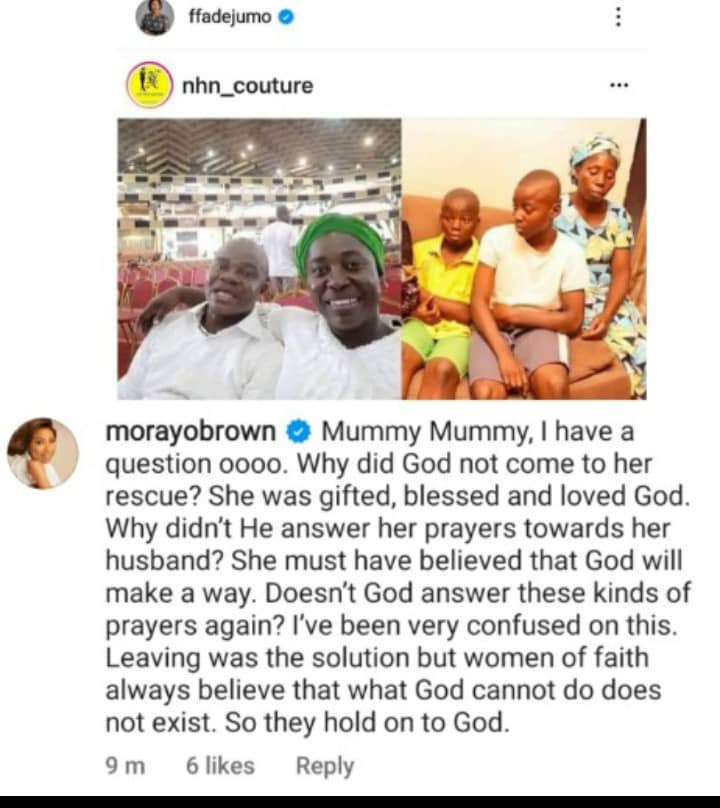This screenshot has width=720, height=808.
Task: Open ffadejumo username link
Action: 230,18
